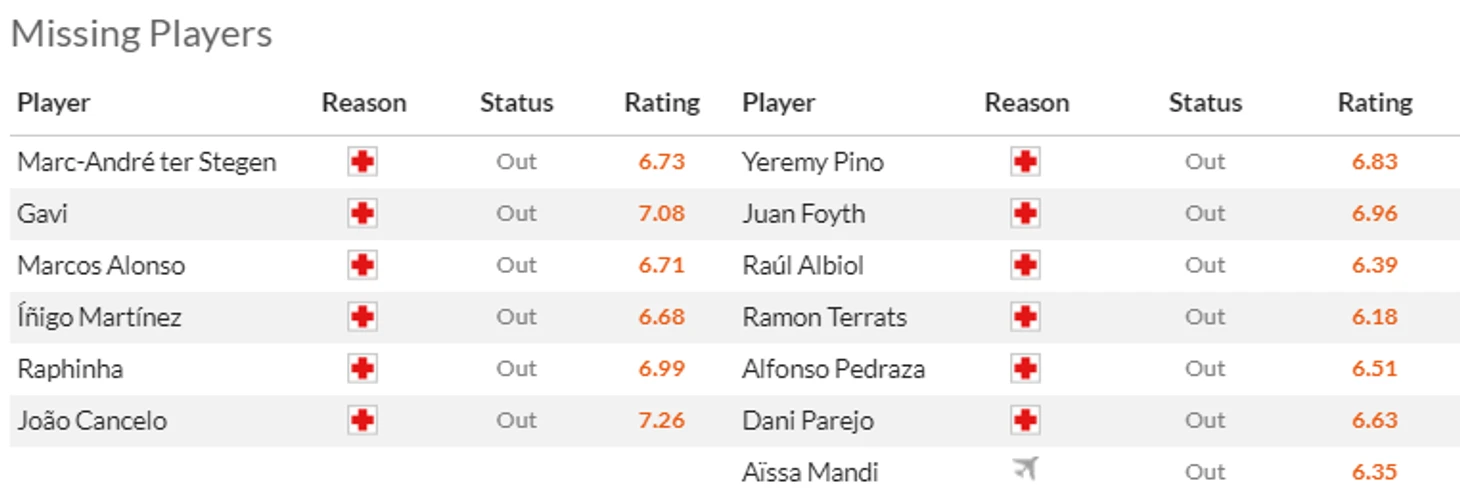Image resolution: width=1460 pixels, height=502 pixels.
Task: Select Íñigo Martínez player name
Action: click(x=100, y=318)
